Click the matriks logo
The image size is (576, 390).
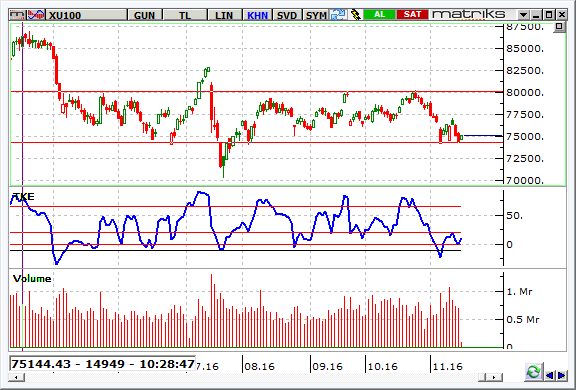coord(469,14)
